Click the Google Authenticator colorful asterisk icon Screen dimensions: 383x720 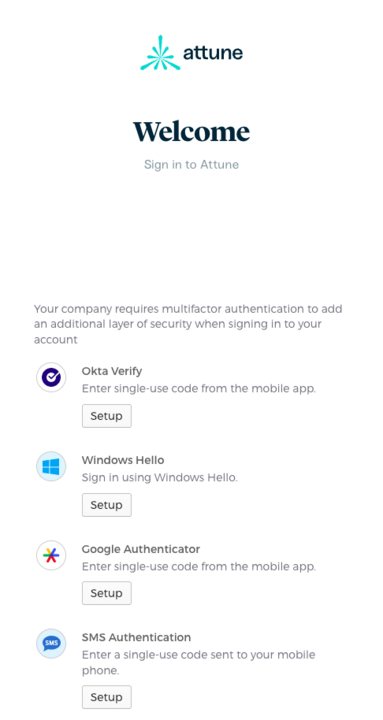pyautogui.click(x=51, y=556)
